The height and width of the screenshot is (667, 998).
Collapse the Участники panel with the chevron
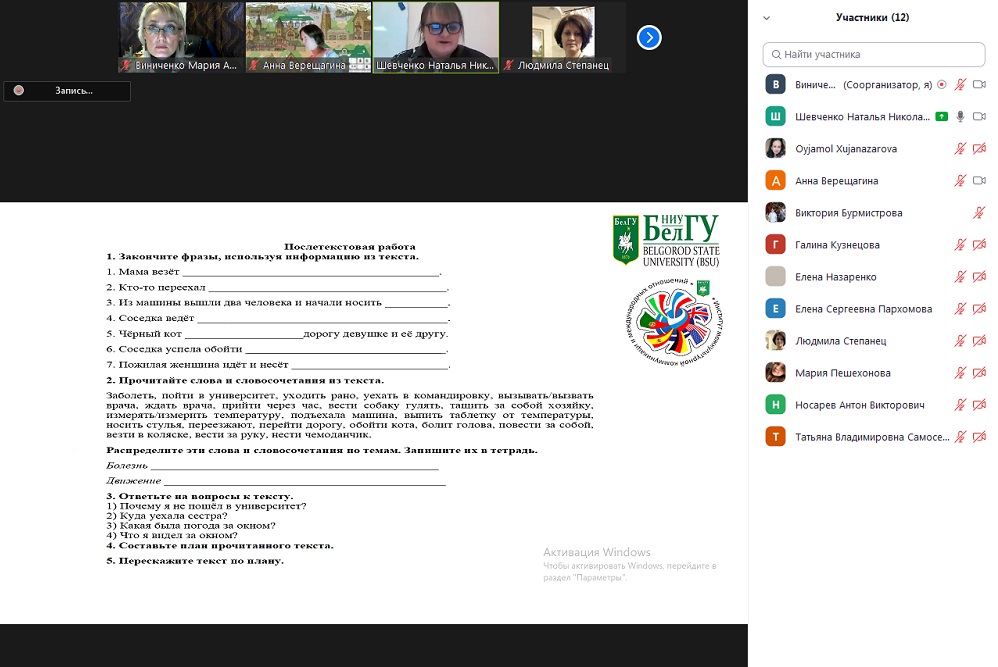[x=767, y=18]
